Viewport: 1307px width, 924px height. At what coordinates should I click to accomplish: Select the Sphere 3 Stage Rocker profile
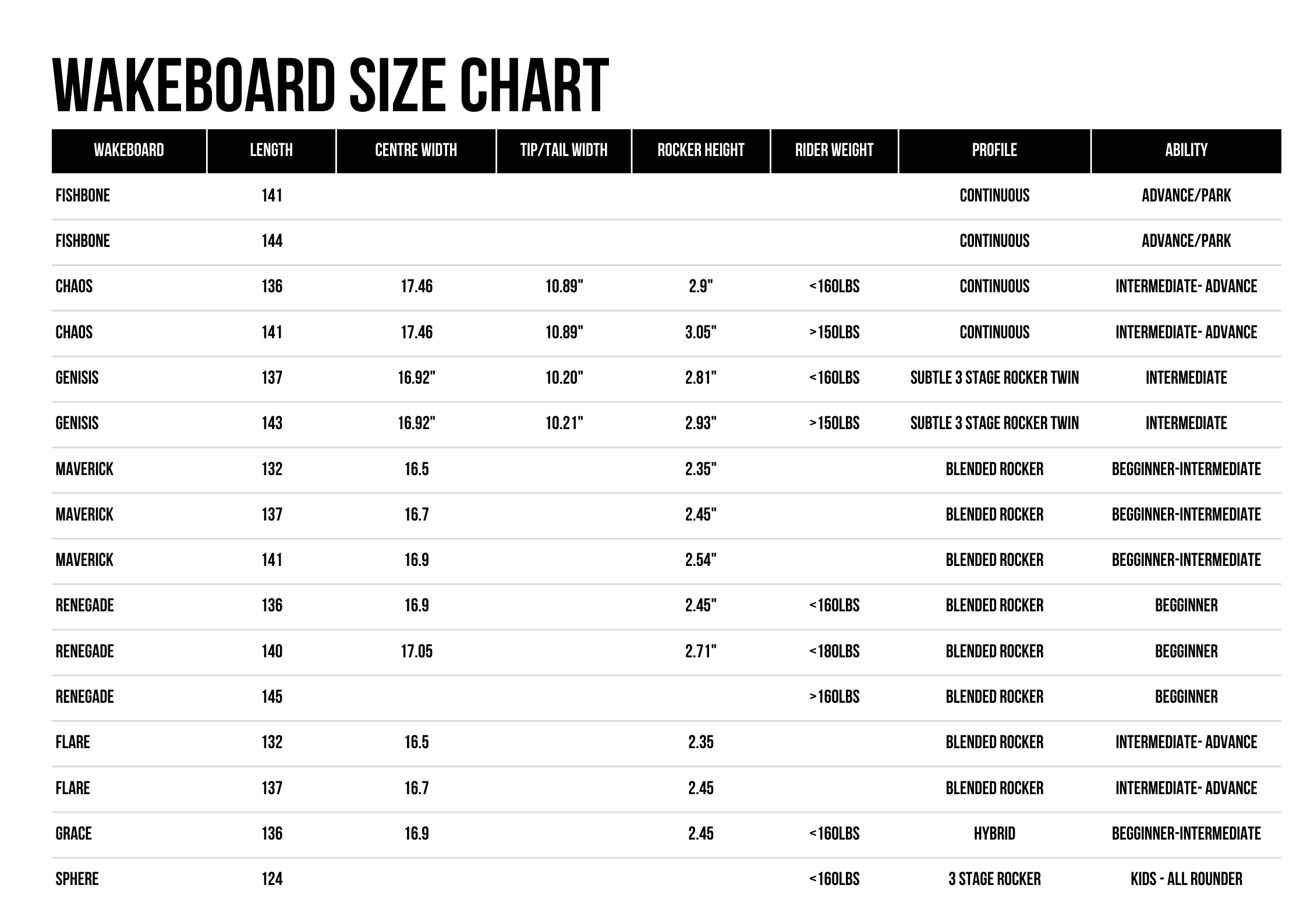tap(994, 879)
